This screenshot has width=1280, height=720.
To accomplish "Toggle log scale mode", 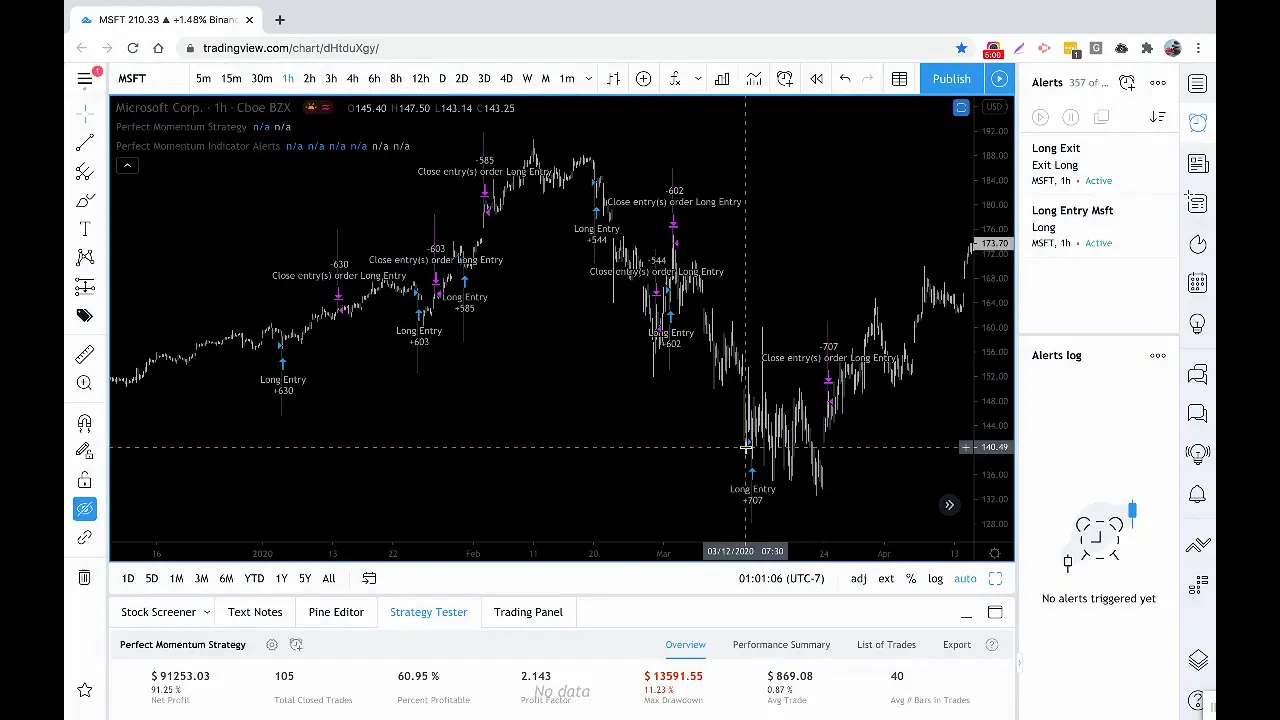I will tap(935, 578).
